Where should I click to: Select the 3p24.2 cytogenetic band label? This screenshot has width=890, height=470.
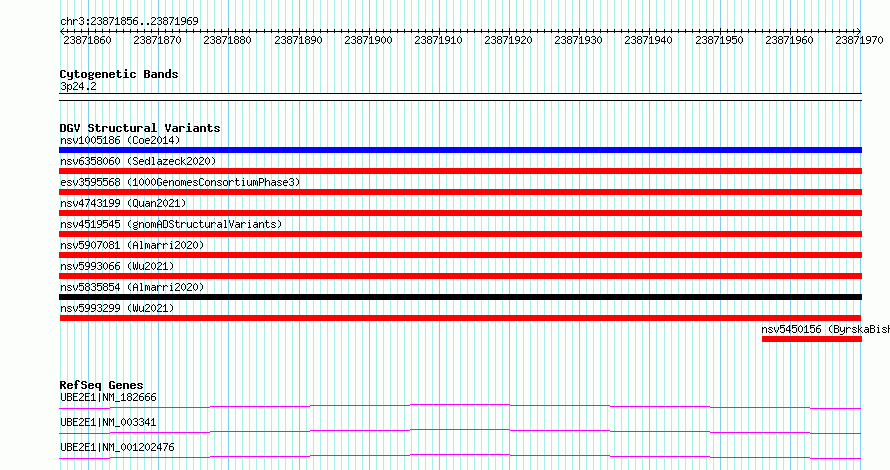(x=78, y=86)
